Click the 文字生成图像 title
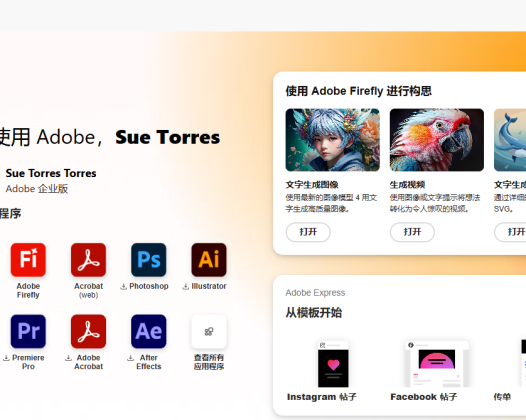 click(312, 185)
